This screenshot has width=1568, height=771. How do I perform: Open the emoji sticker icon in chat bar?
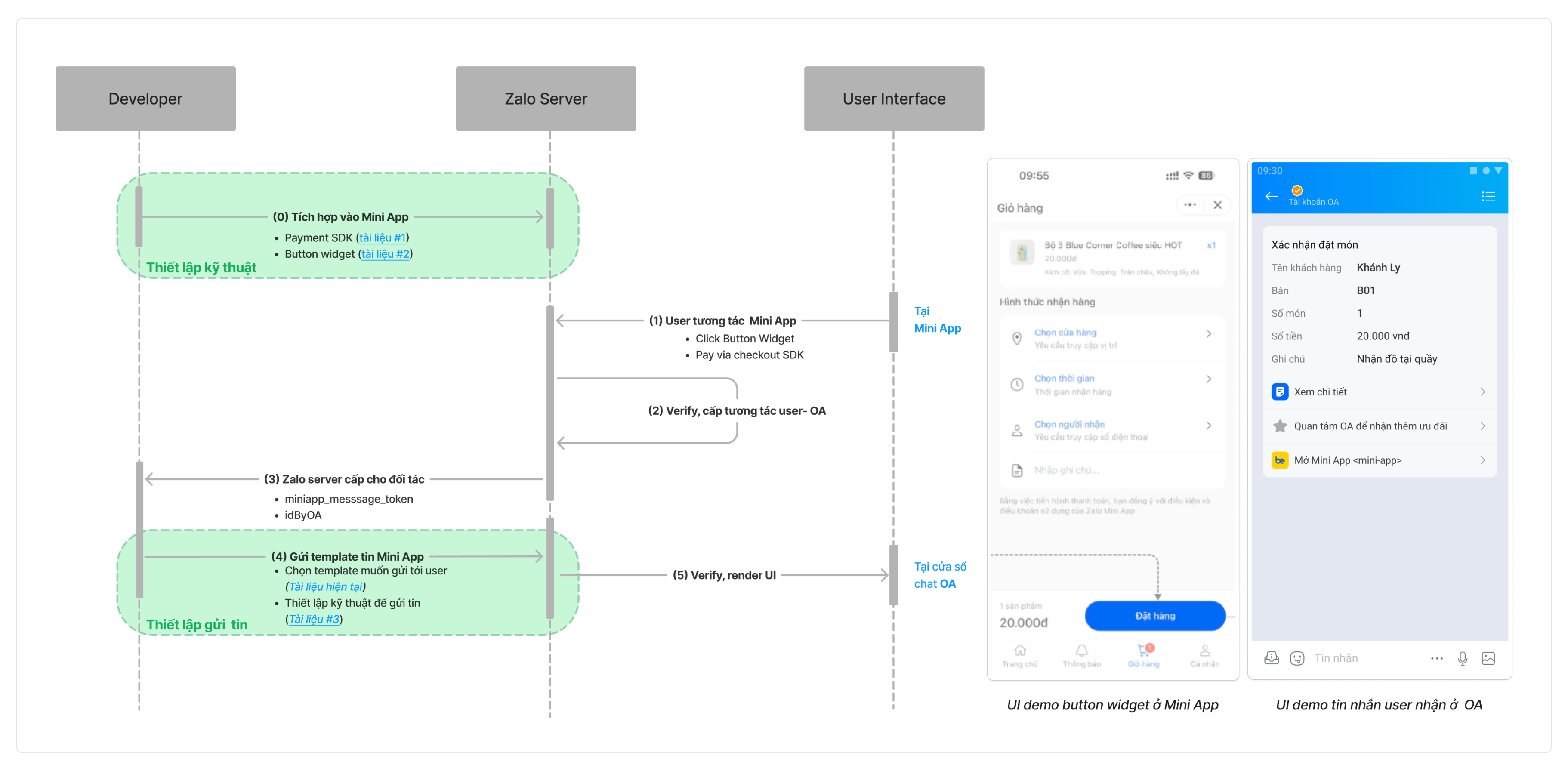(1297, 658)
